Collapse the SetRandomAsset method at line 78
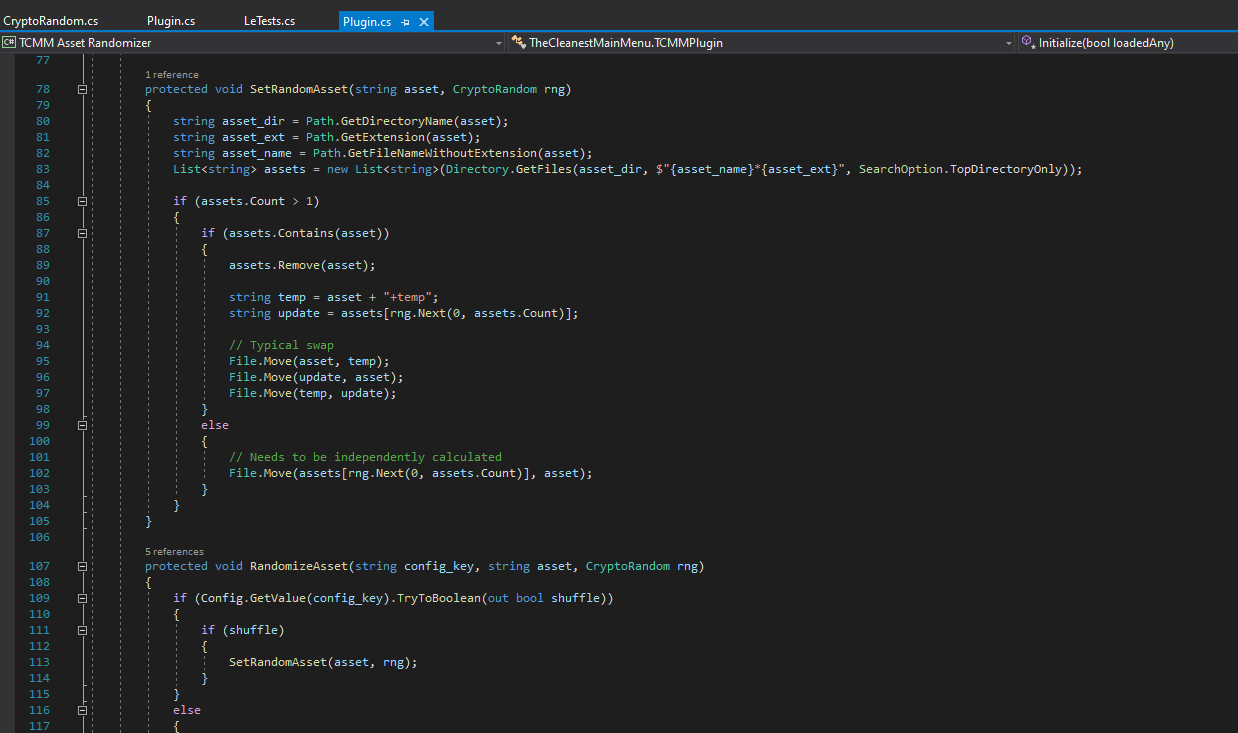The height and width of the screenshot is (733, 1238). coord(83,89)
